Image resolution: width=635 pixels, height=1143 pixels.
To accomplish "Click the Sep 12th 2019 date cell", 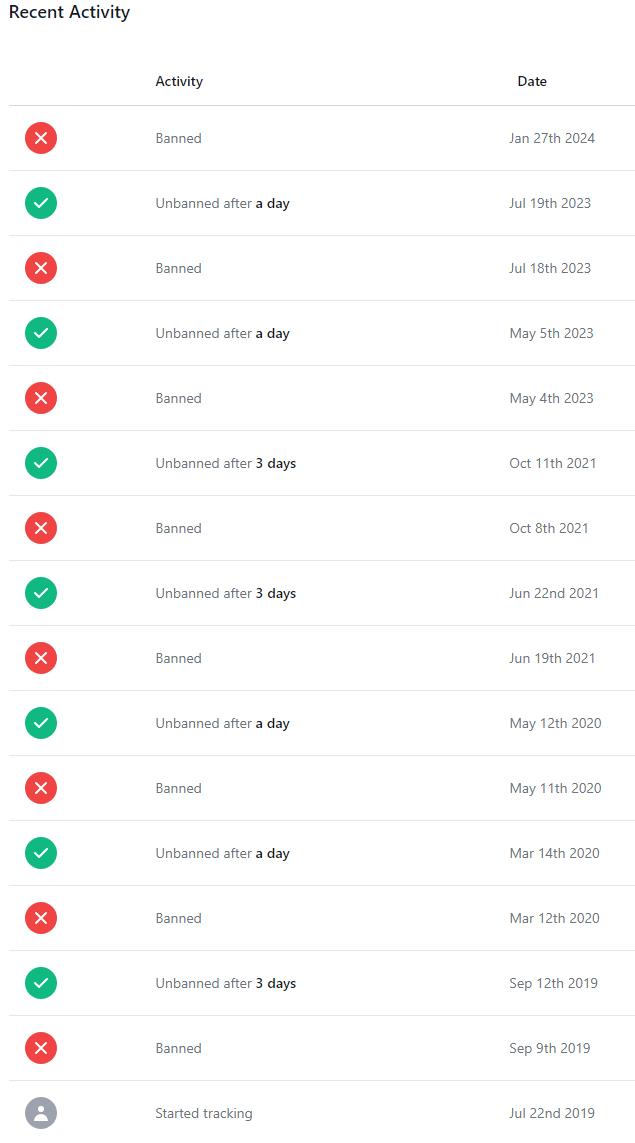I will pyautogui.click(x=553, y=983).
